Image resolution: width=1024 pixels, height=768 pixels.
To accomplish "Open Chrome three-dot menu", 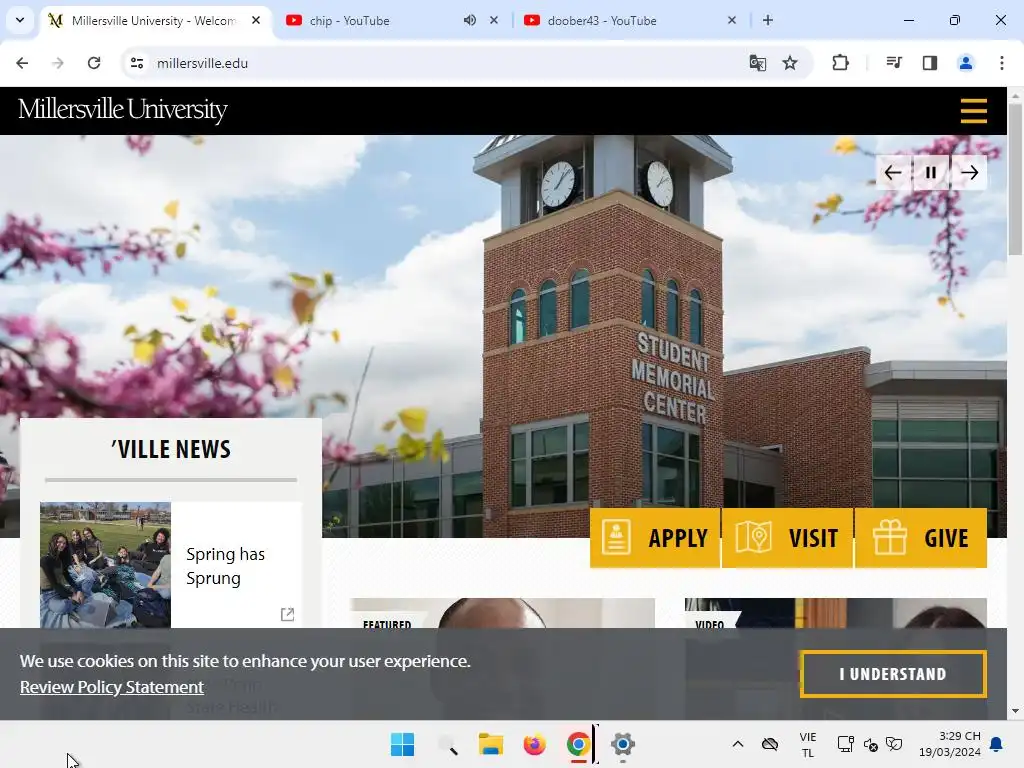I will click(1002, 63).
